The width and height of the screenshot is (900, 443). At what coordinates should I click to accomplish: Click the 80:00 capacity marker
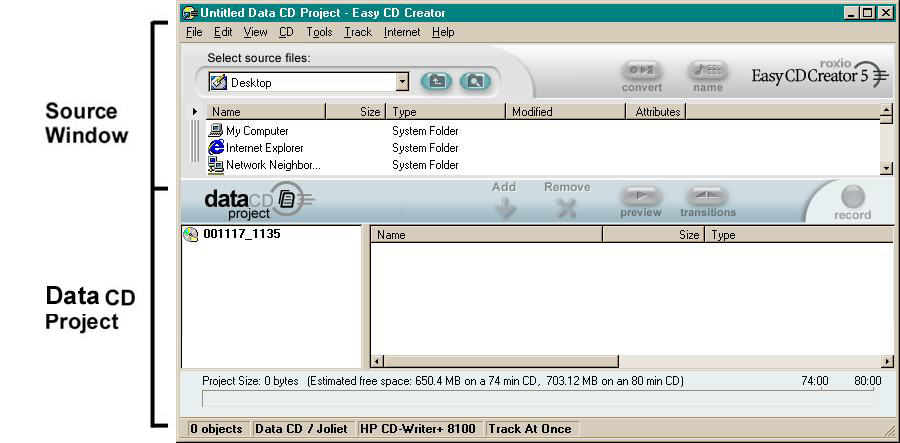pos(867,381)
